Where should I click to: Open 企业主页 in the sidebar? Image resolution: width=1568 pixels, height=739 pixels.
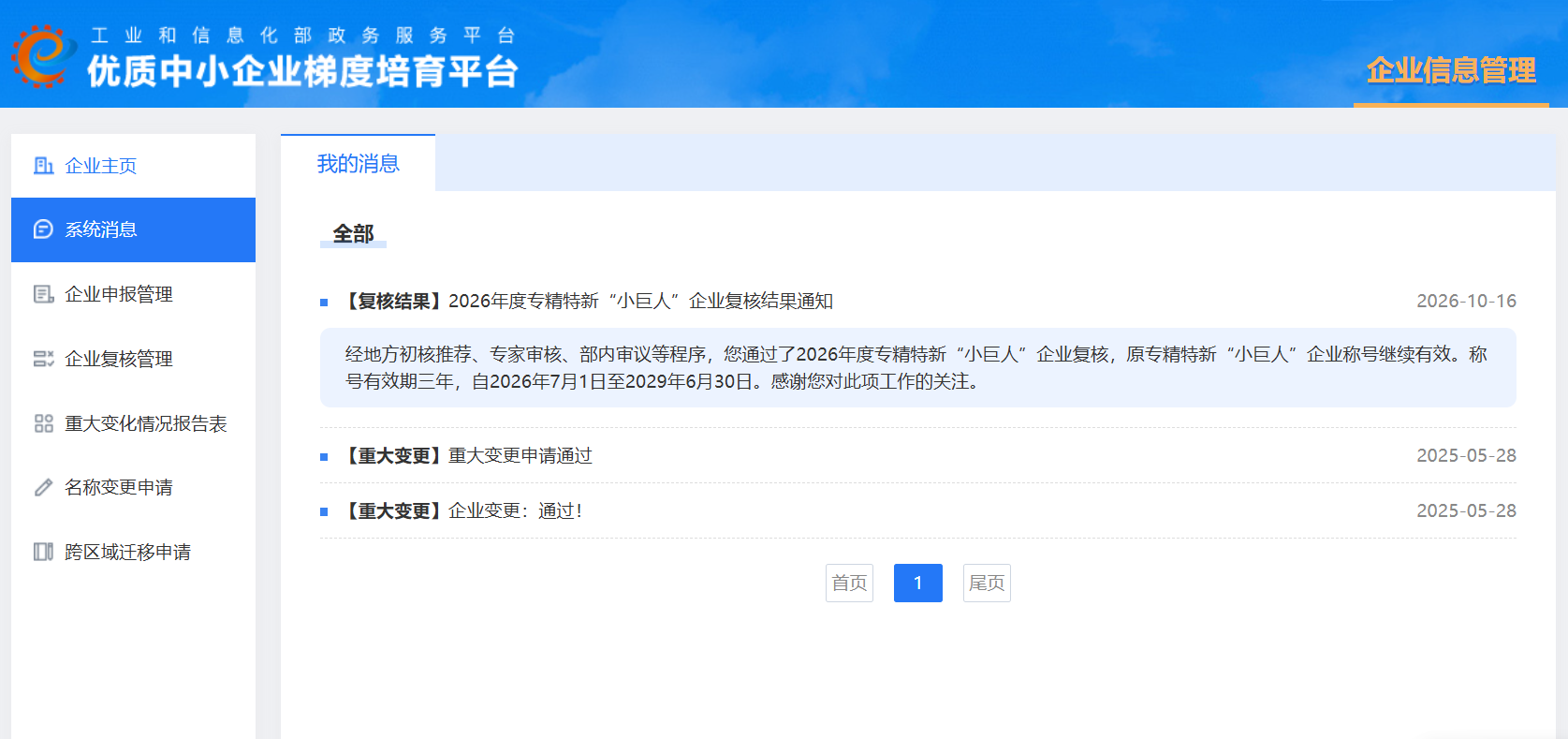133,166
